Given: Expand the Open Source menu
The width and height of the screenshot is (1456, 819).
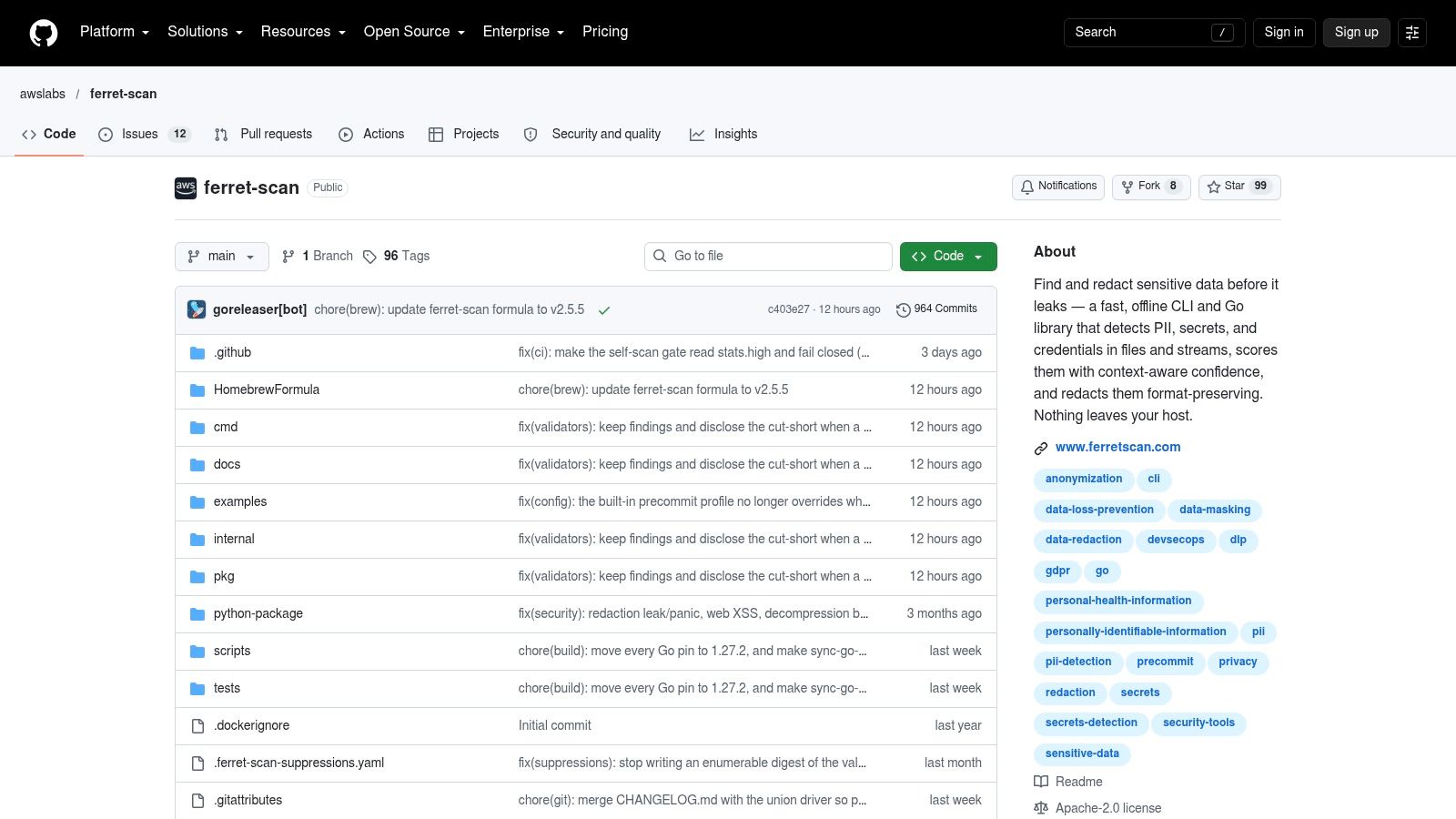Looking at the screenshot, I should click(414, 32).
